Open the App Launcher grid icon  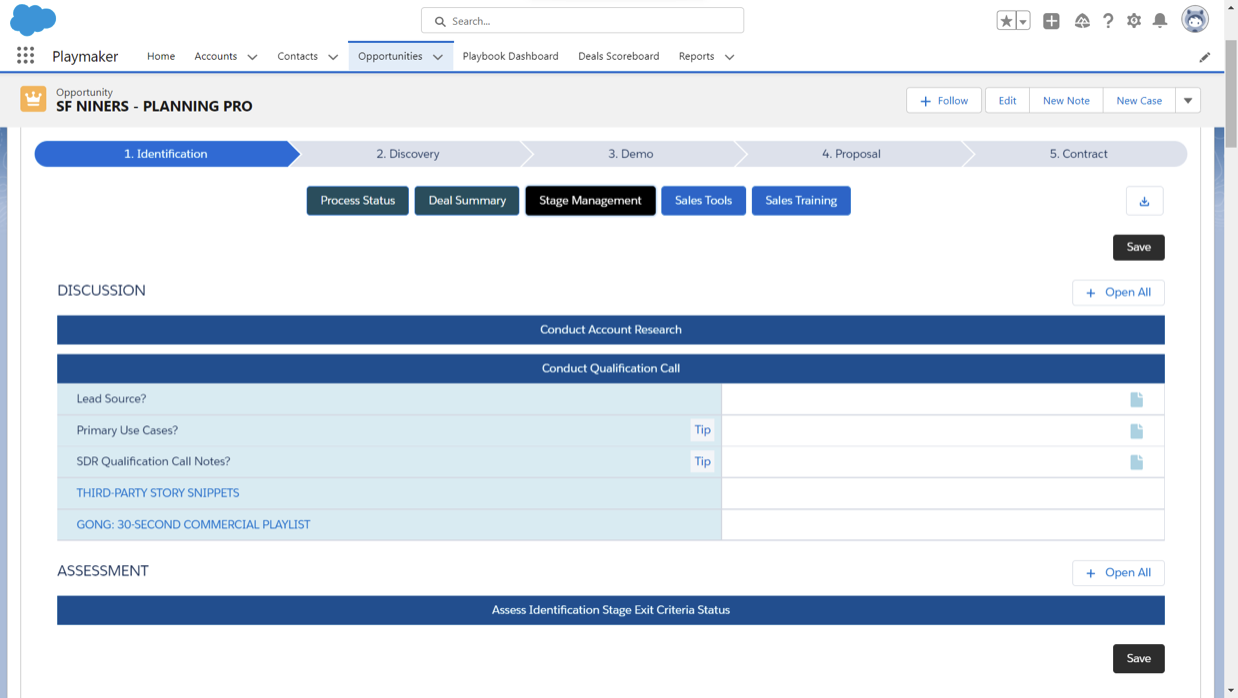(x=25, y=56)
